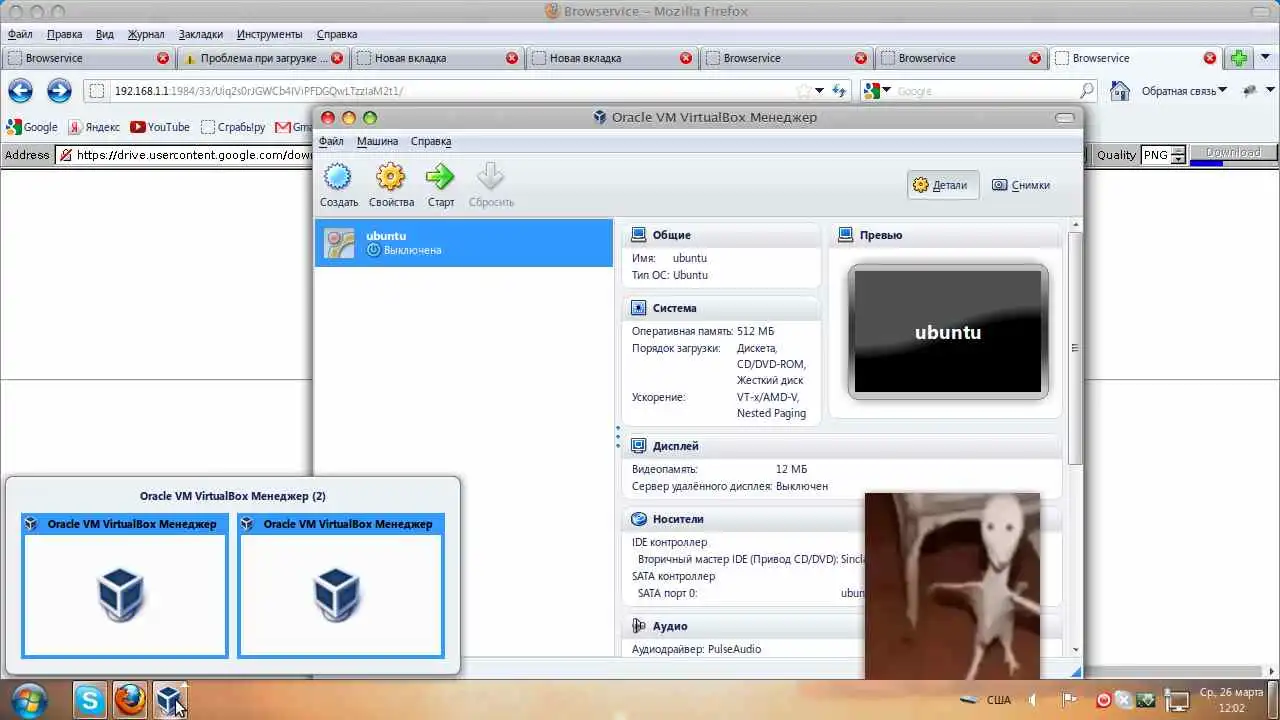Click США keyboard language indicator
1280x720 pixels.
pos(998,700)
